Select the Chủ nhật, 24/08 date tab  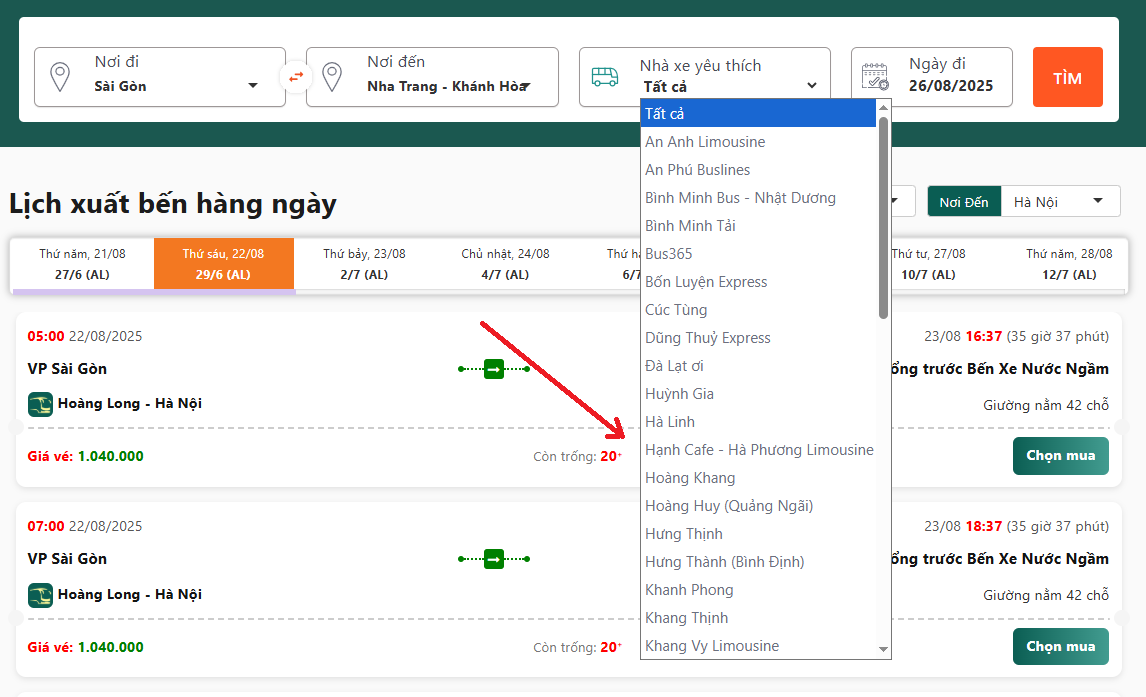(x=505, y=264)
